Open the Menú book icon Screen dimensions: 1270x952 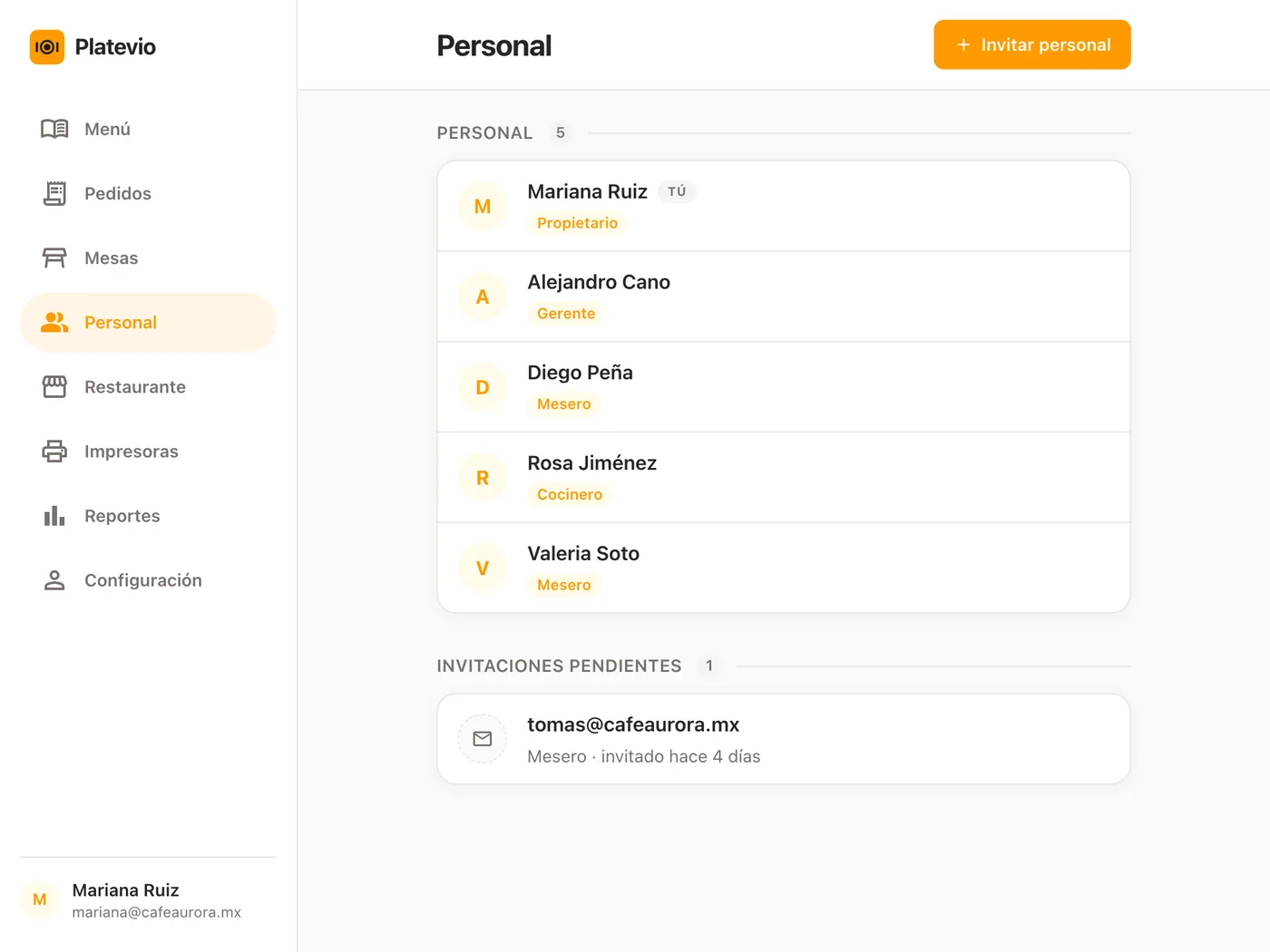pos(54,129)
